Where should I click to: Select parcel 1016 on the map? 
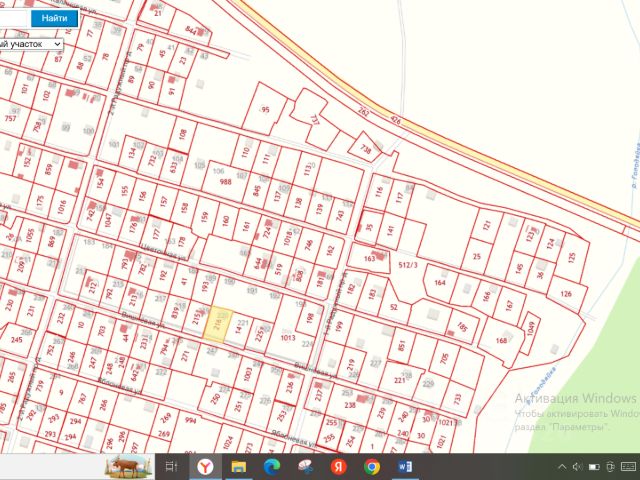click(x=62, y=207)
